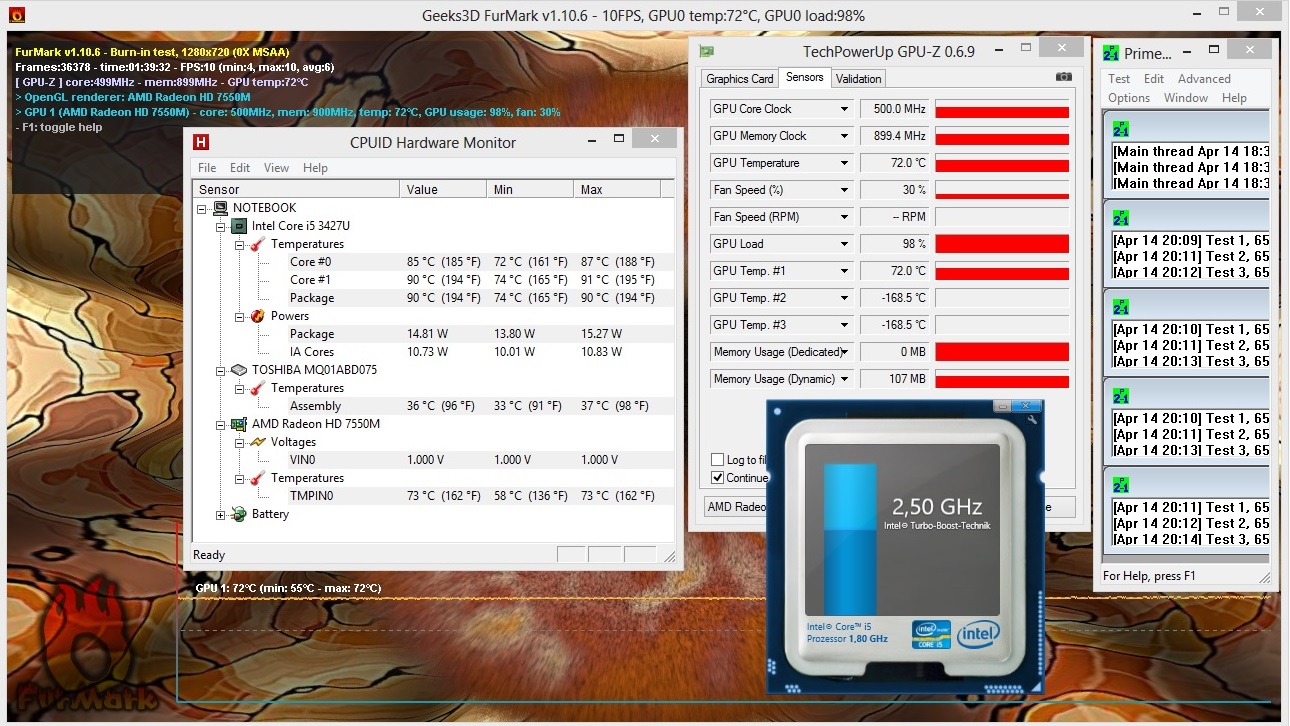Click the Sensor column header
The width and height of the screenshot is (1290, 726).
(296, 189)
